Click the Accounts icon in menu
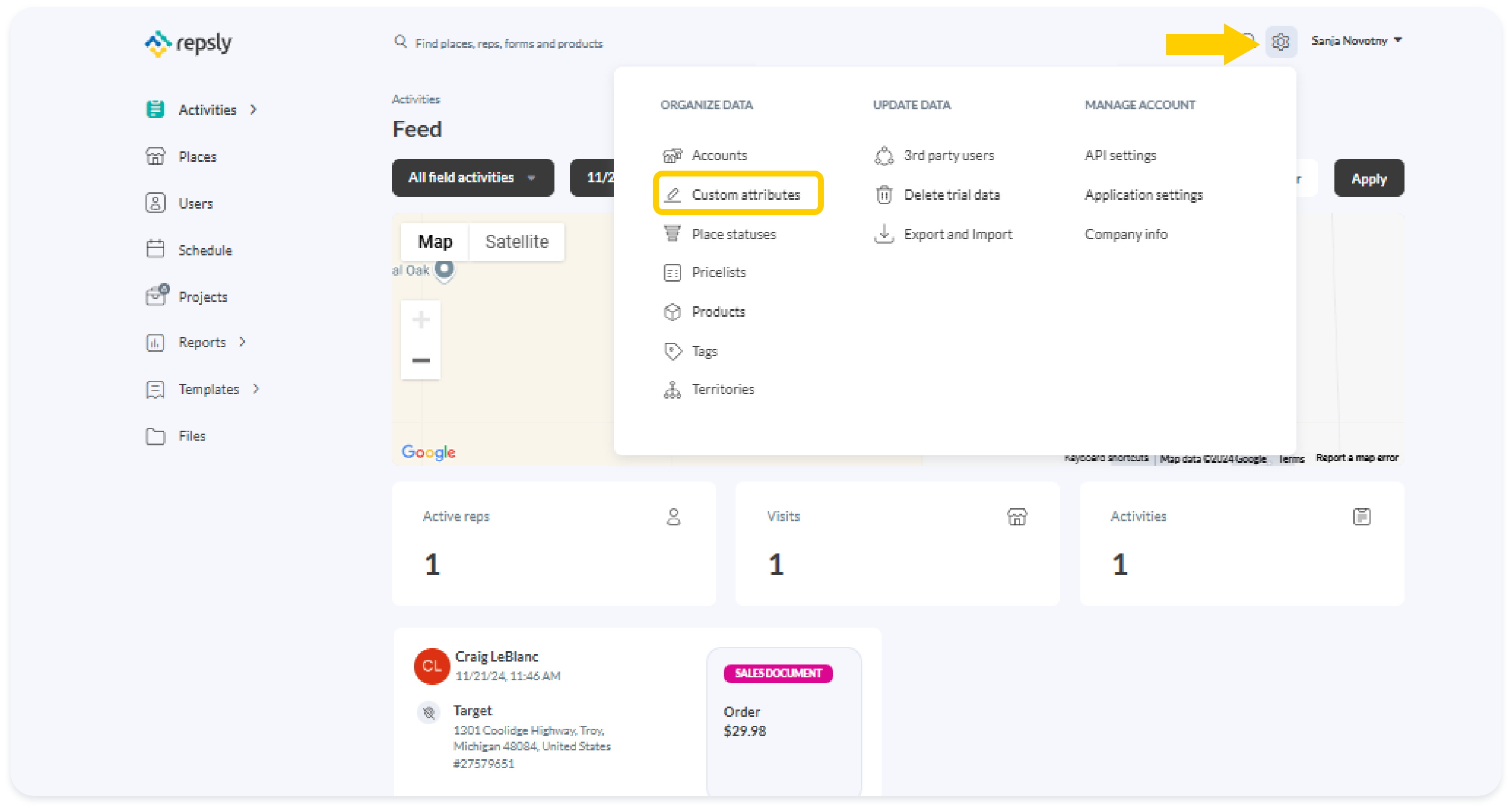This screenshot has width=1512, height=810. [x=672, y=155]
